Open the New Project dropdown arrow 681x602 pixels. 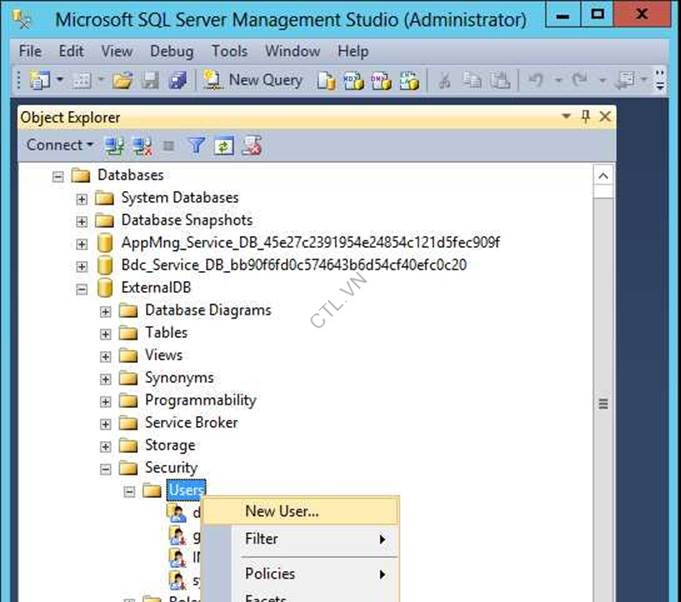click(x=60, y=80)
